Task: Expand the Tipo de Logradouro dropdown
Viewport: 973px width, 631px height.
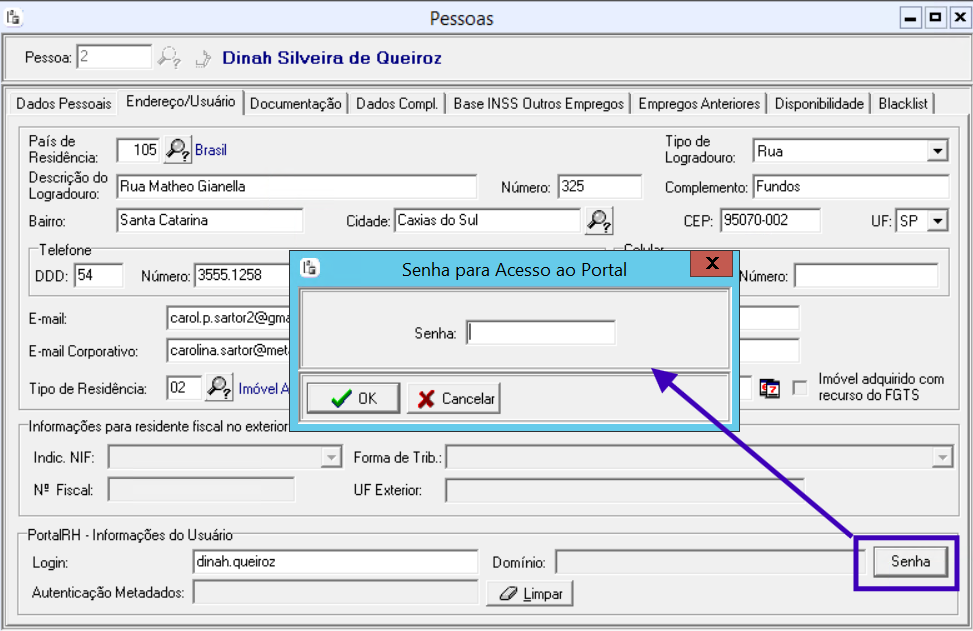Action: (x=937, y=151)
